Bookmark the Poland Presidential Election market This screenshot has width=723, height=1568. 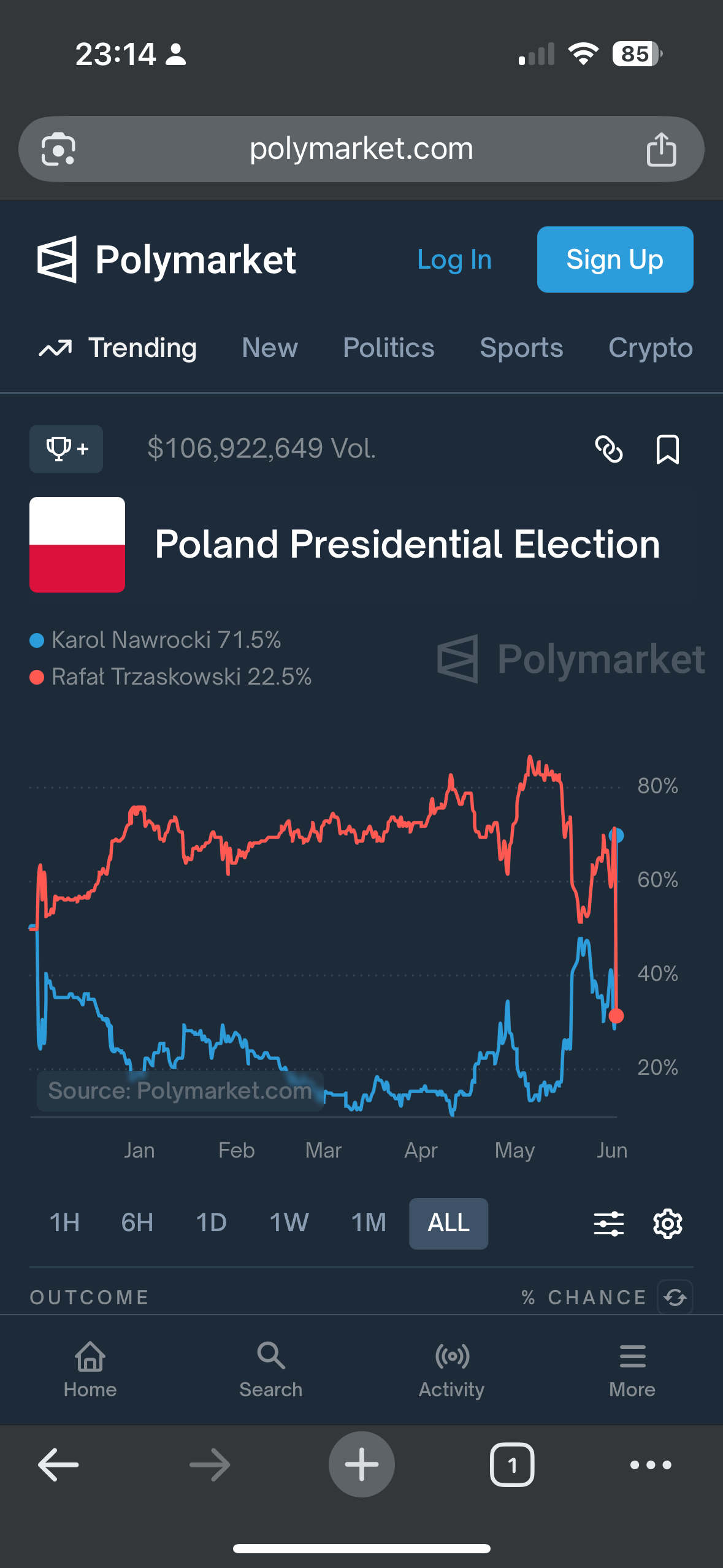click(x=667, y=449)
